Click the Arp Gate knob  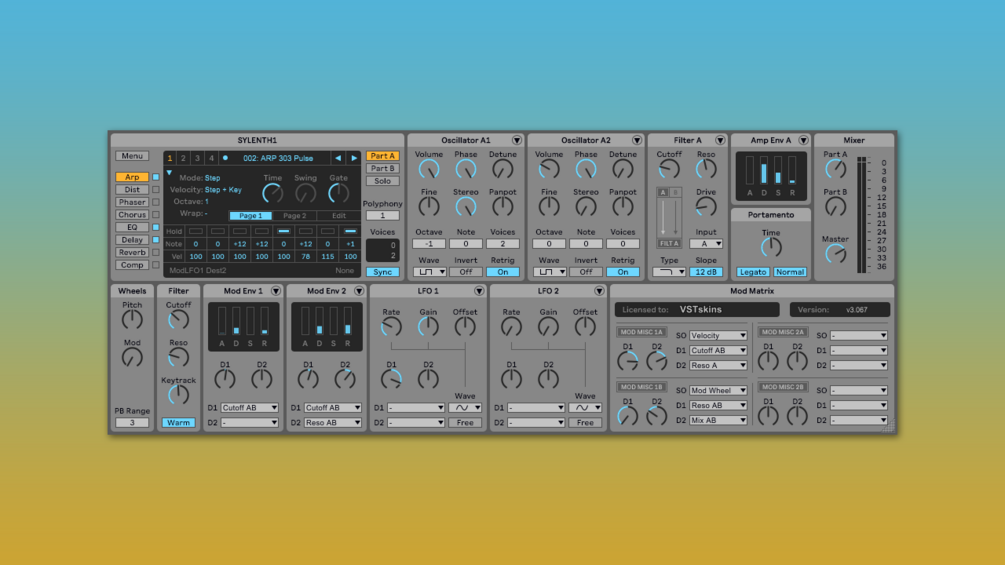pos(338,193)
